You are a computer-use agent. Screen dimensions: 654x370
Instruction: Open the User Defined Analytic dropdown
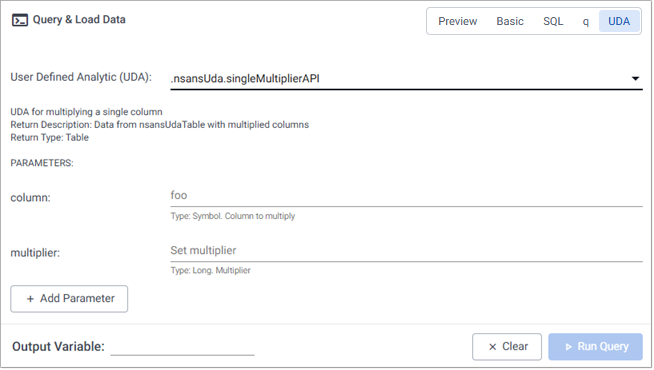(406, 79)
